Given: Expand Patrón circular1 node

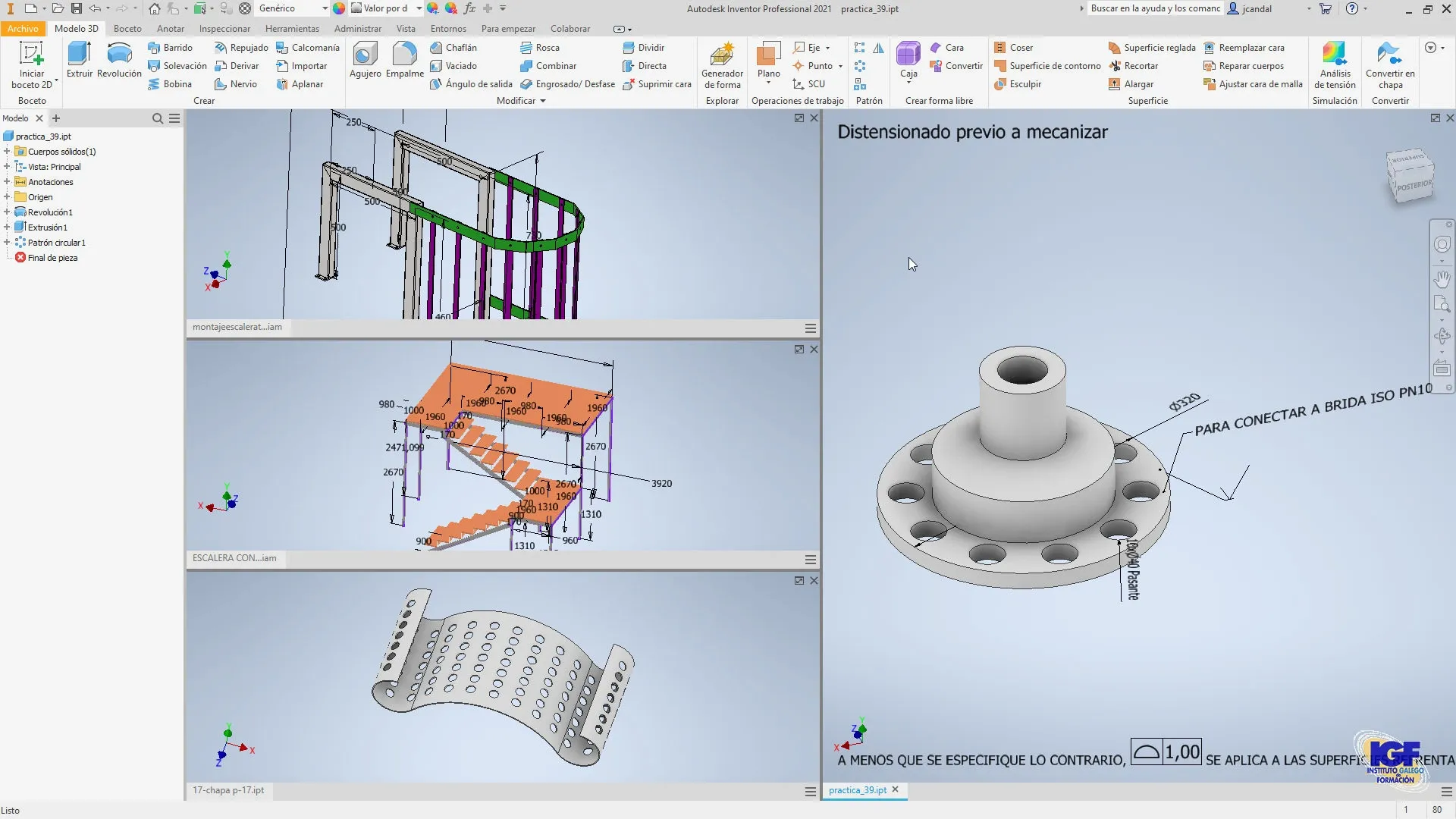Looking at the screenshot, I should tap(7, 243).
